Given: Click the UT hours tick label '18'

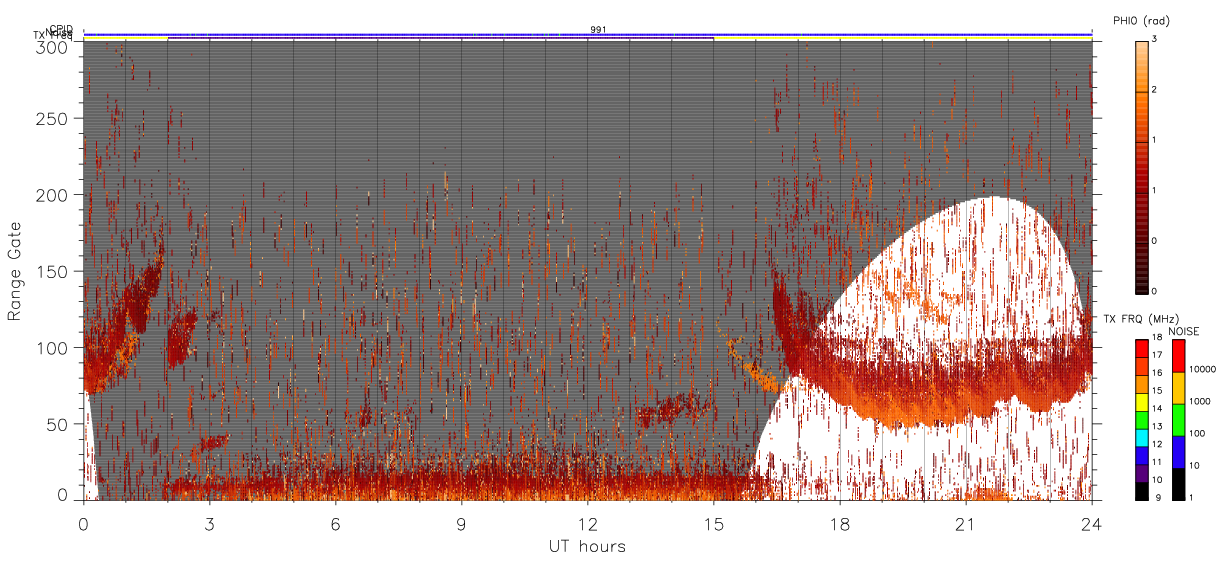Looking at the screenshot, I should (840, 523).
